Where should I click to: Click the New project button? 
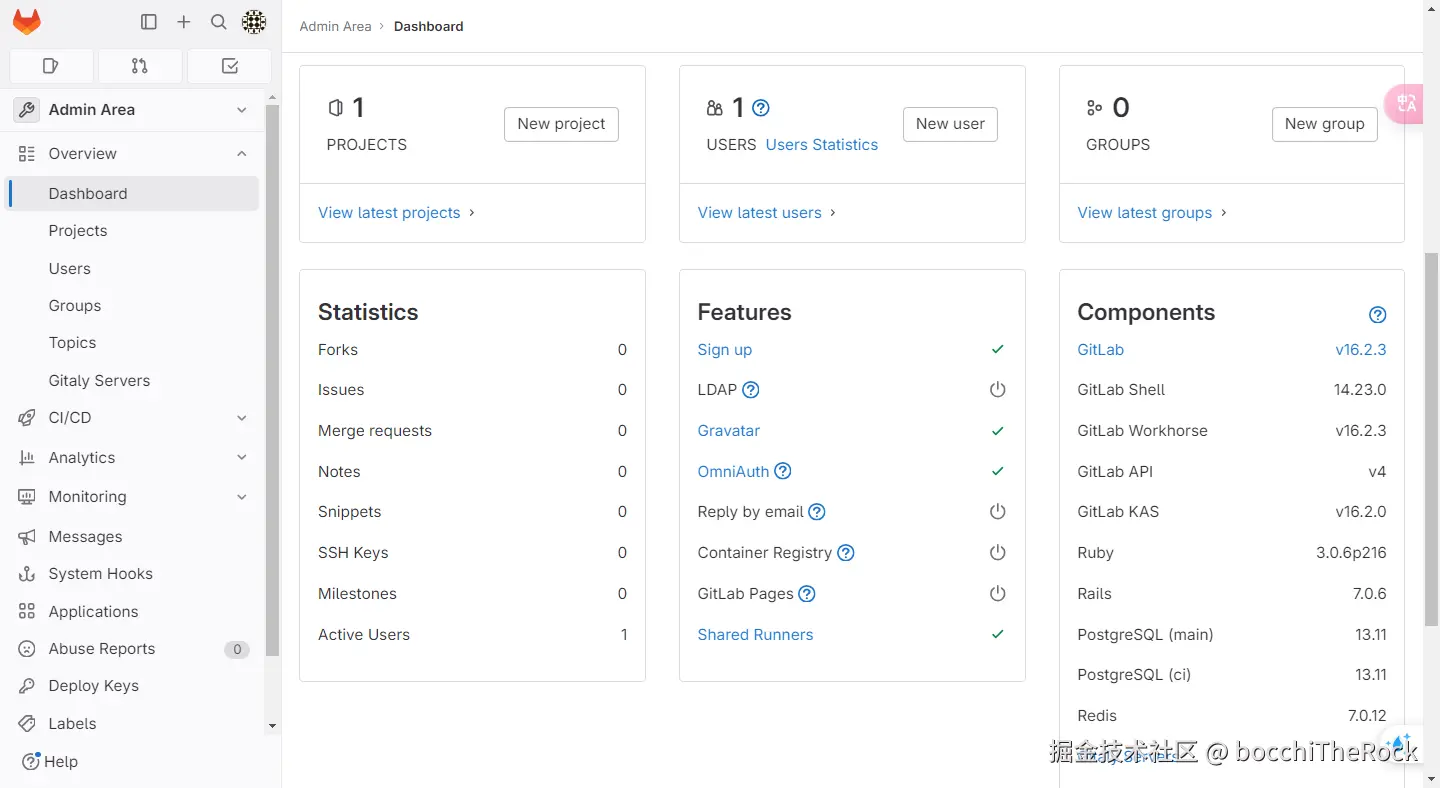pyautogui.click(x=561, y=124)
